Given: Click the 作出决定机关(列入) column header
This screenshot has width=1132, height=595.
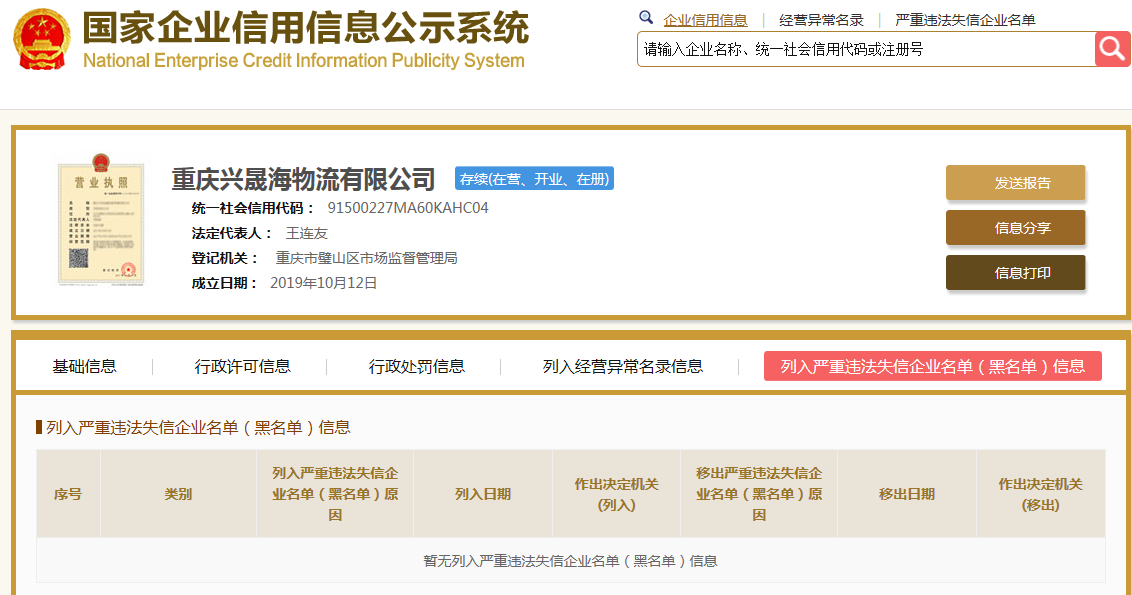Looking at the screenshot, I should (617, 494).
